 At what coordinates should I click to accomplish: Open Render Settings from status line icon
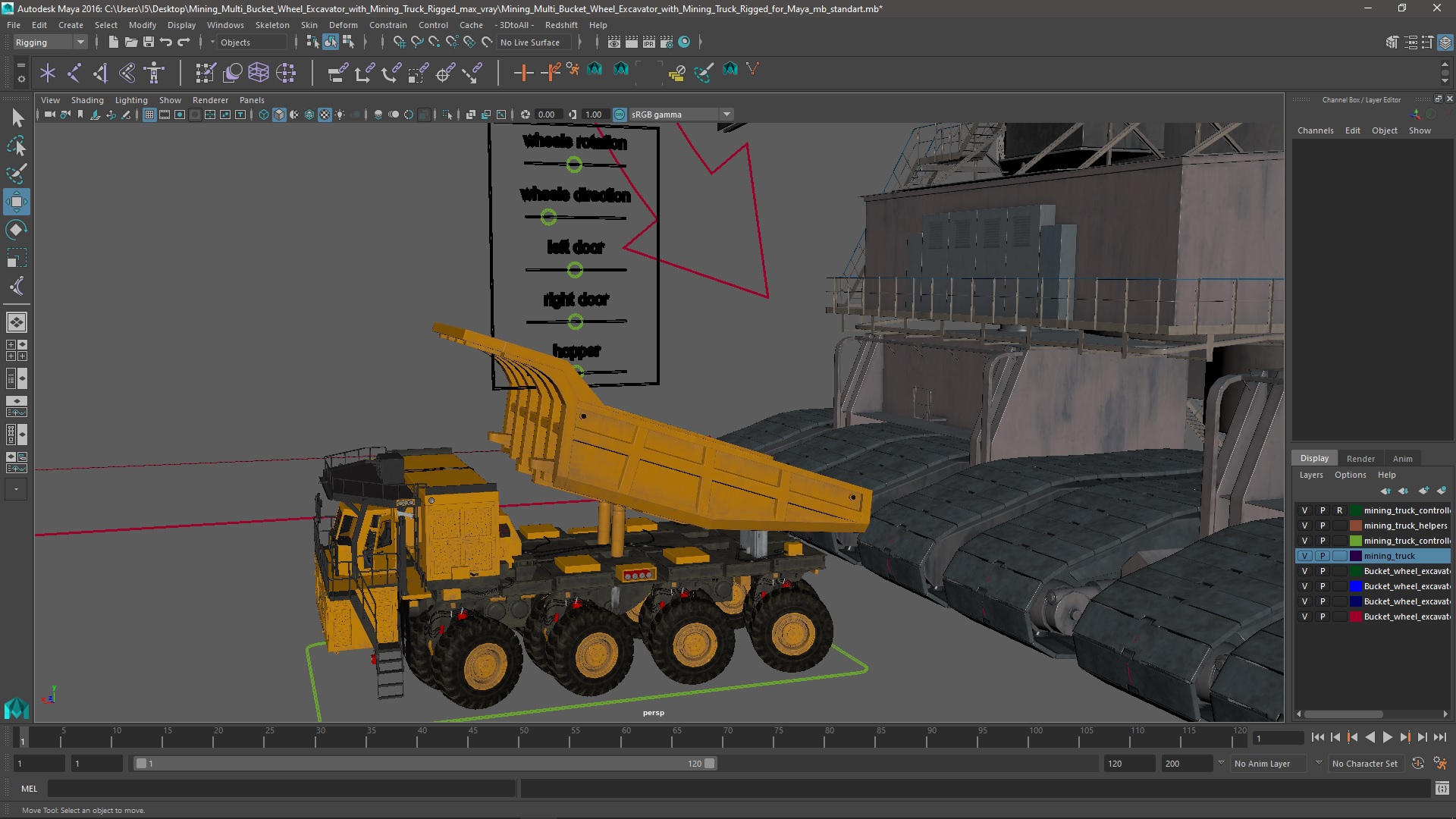click(667, 42)
